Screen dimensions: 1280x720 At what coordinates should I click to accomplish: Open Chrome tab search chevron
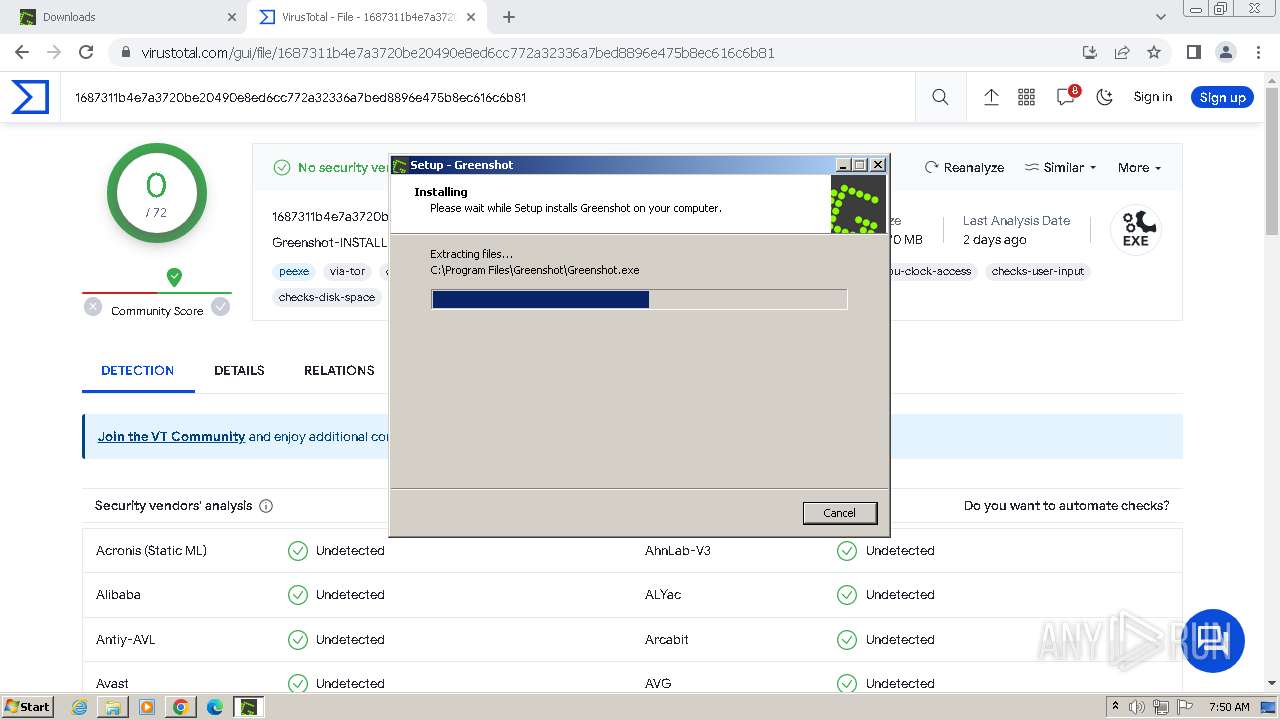point(1161,17)
